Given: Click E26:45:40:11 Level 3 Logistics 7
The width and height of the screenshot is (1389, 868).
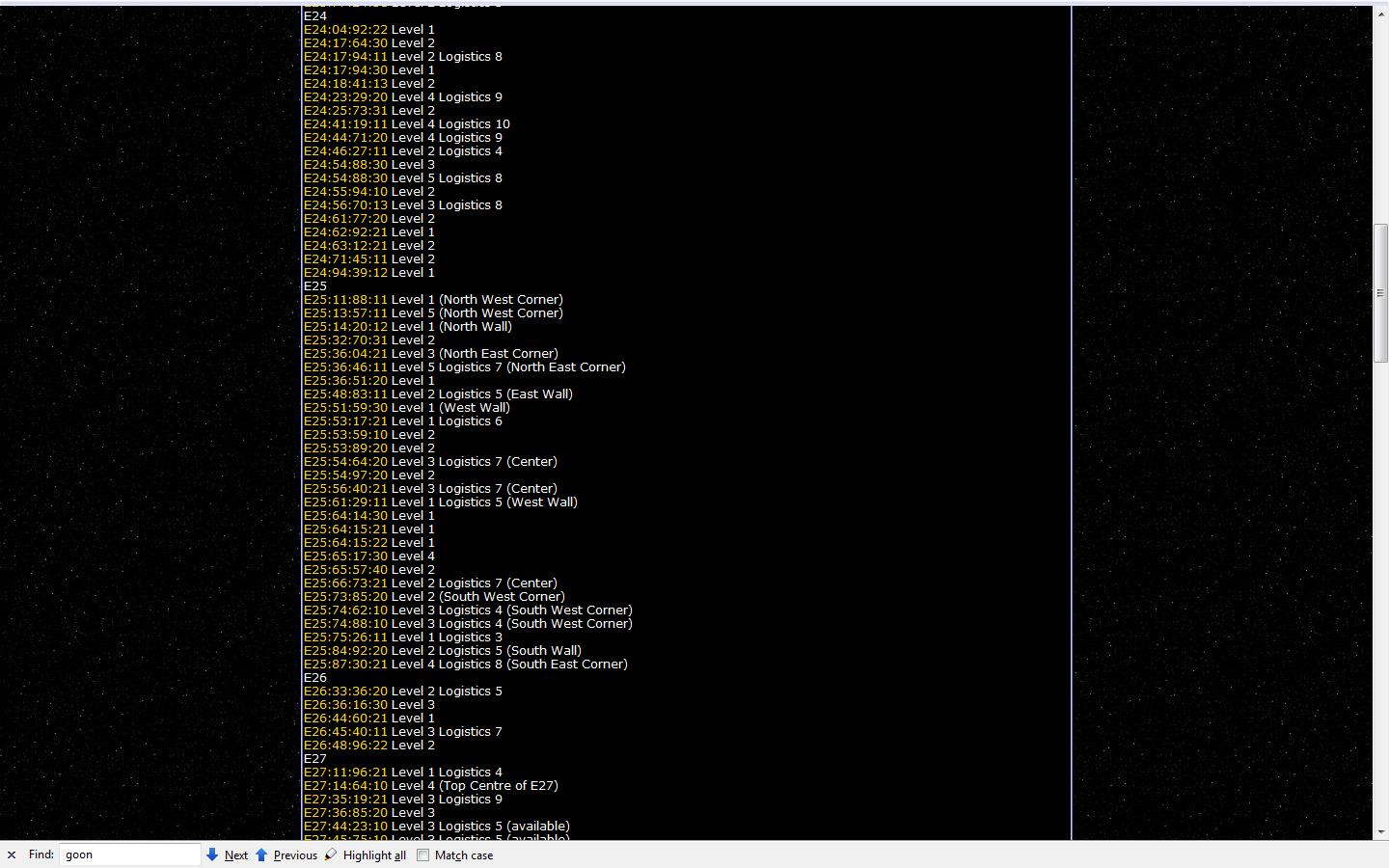Looking at the screenshot, I should pyautogui.click(x=403, y=731).
